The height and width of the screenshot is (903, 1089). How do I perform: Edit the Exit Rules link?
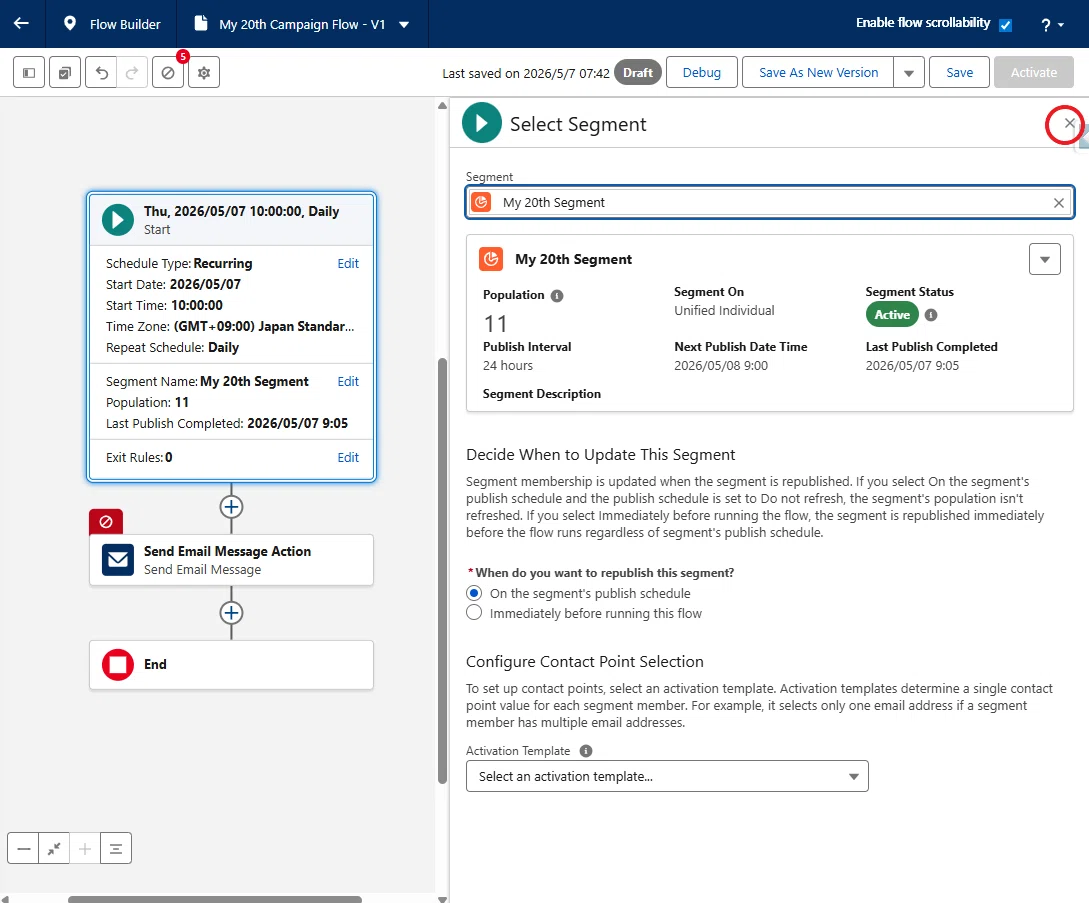point(348,457)
